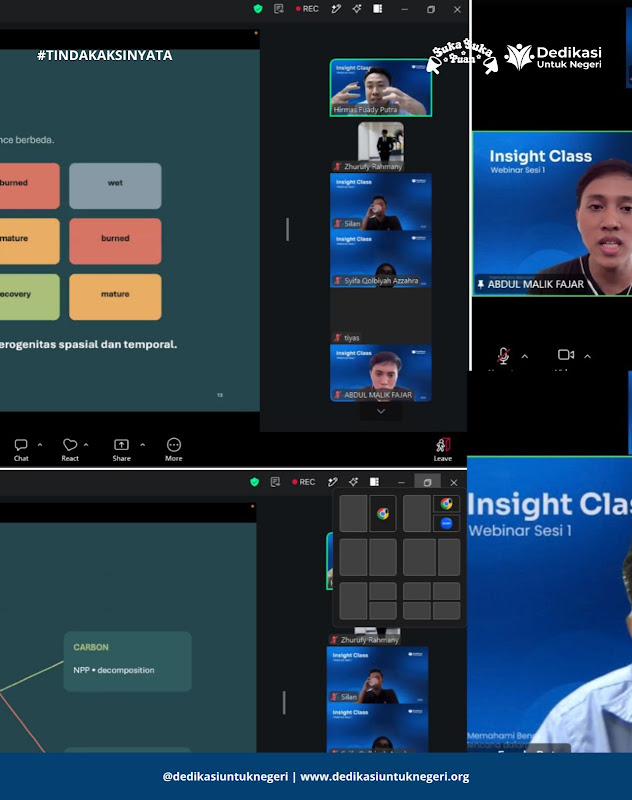The image size is (632, 800).
Task: Open Chat in the upper Zoom window
Action: 21,449
